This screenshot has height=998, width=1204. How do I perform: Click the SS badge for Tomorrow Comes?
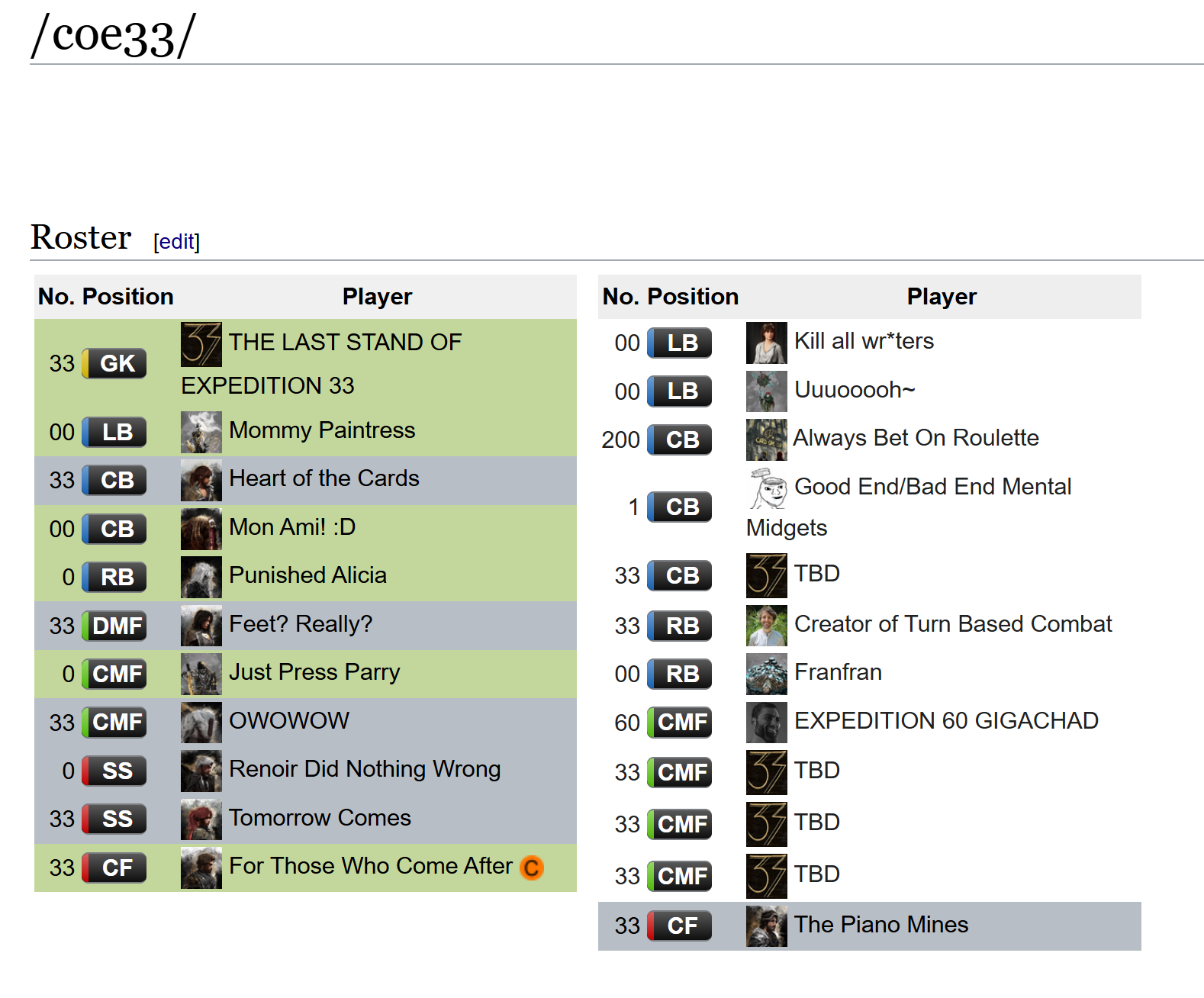pyautogui.click(x=114, y=819)
